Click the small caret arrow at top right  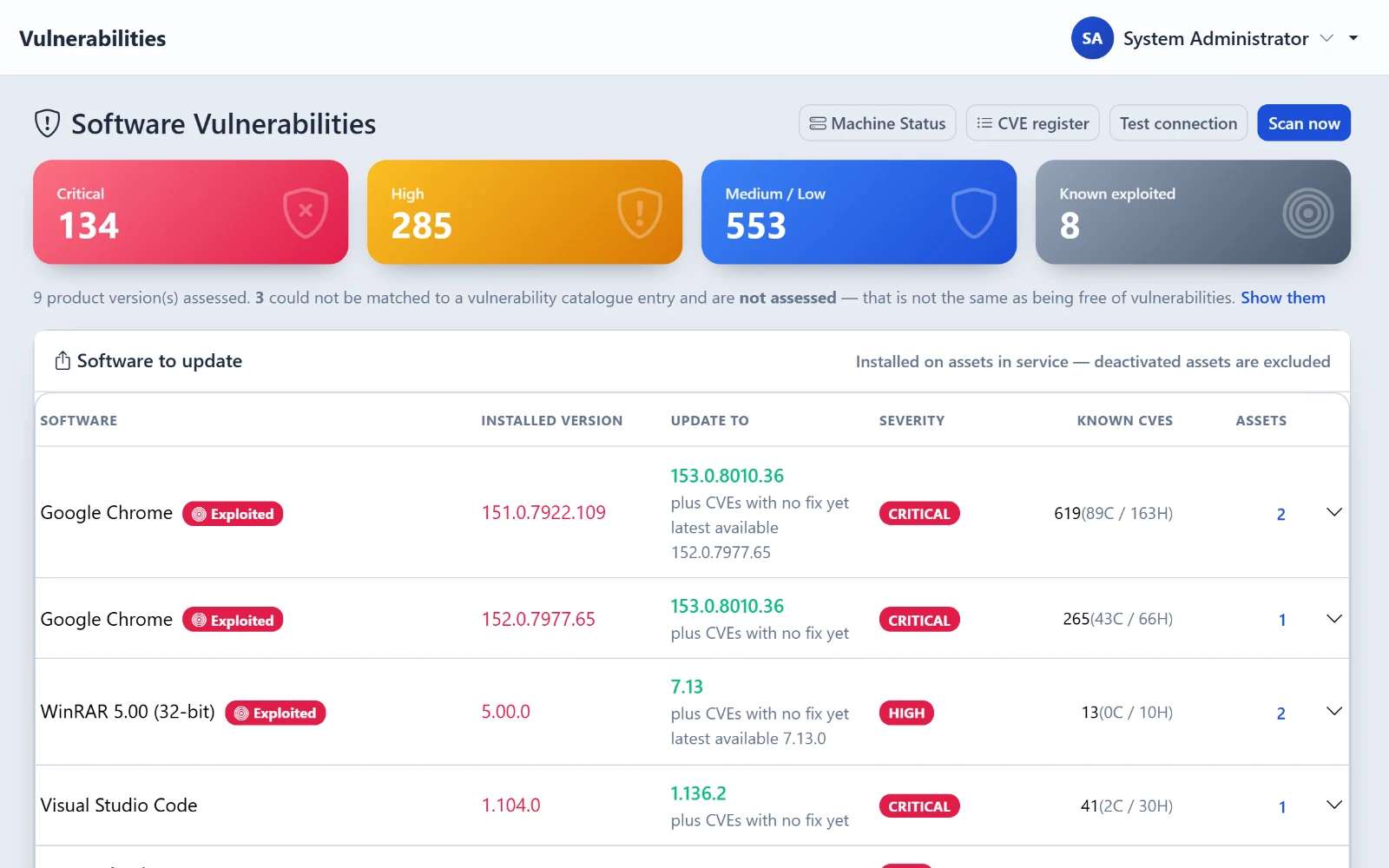click(x=1353, y=38)
